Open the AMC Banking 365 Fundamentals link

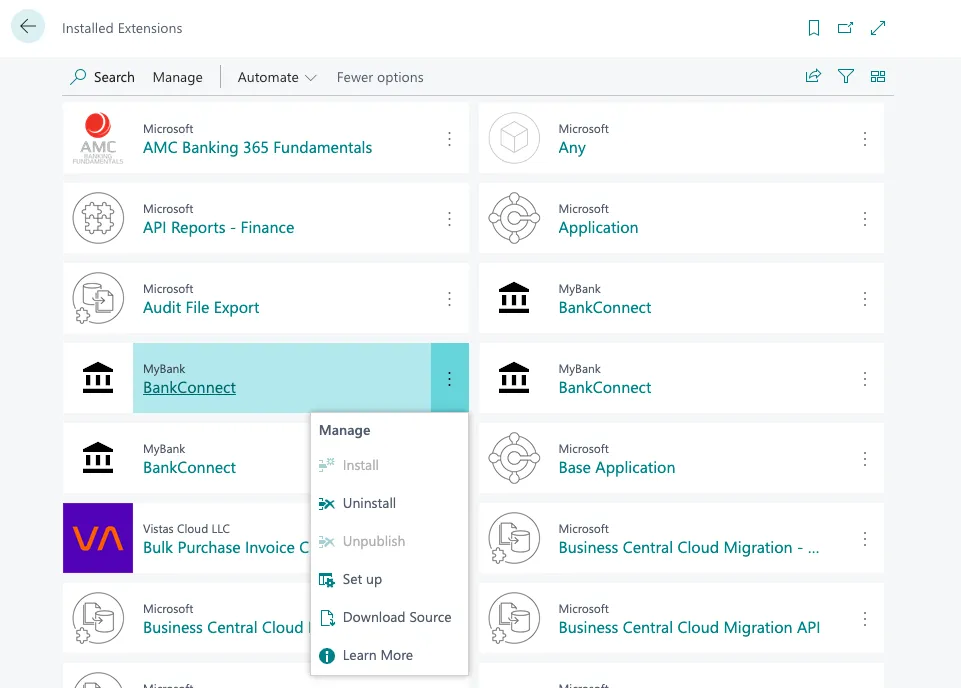[x=257, y=148]
